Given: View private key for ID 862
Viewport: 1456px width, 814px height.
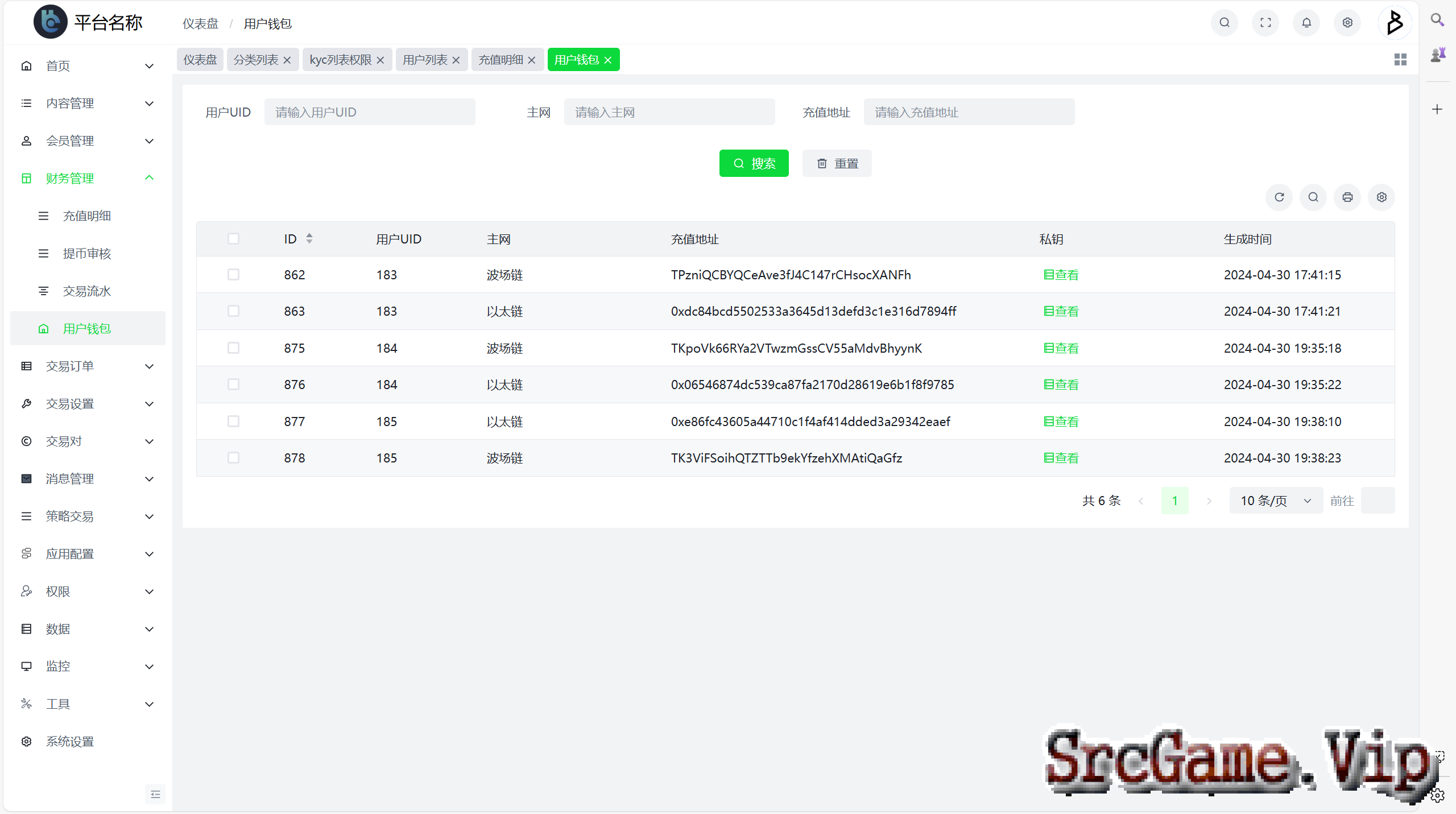Looking at the screenshot, I should [1061, 275].
